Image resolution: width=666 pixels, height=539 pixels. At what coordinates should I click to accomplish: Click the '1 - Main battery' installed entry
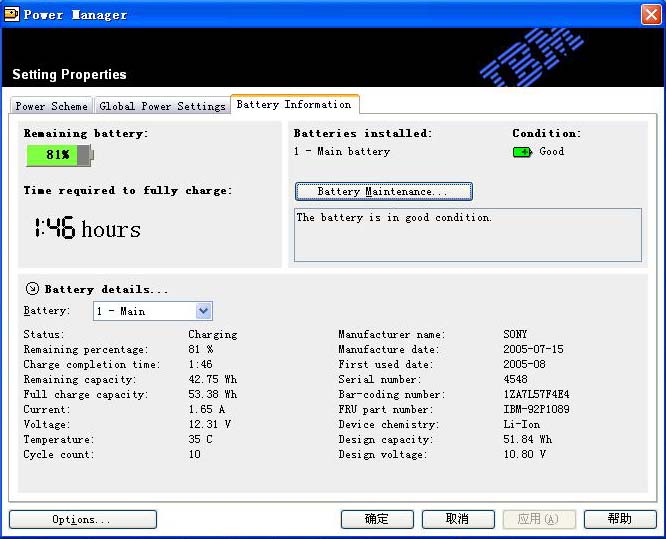342,152
